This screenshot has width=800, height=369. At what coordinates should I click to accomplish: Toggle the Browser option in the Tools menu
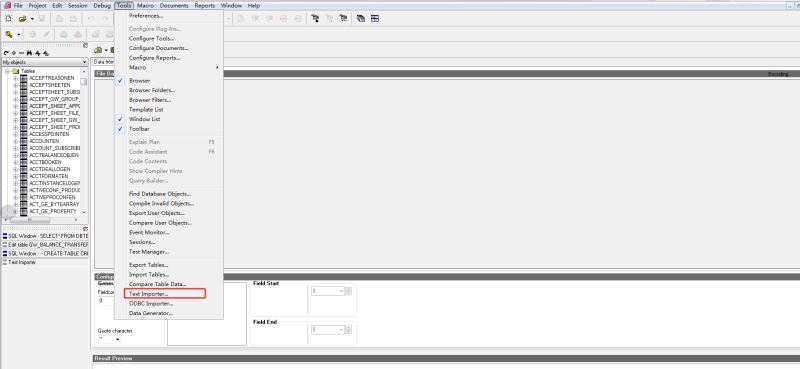click(139, 81)
